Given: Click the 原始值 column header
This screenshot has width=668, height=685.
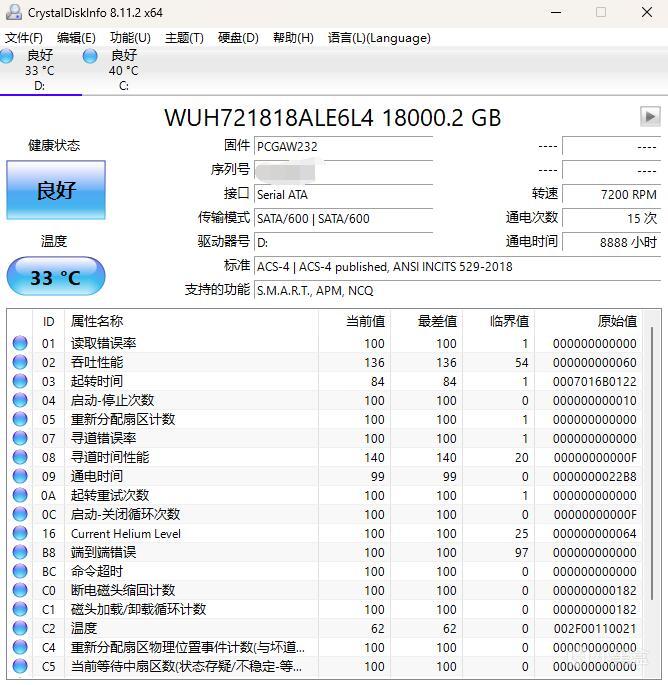Looking at the screenshot, I should coord(589,322).
